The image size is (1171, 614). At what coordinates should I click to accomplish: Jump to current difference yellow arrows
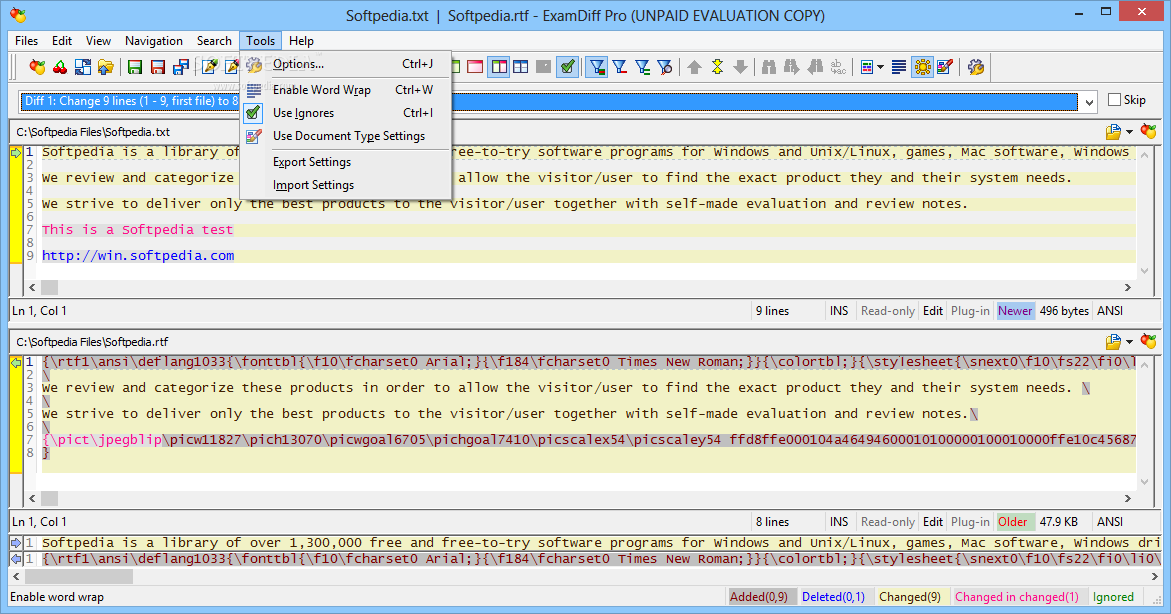coord(718,67)
